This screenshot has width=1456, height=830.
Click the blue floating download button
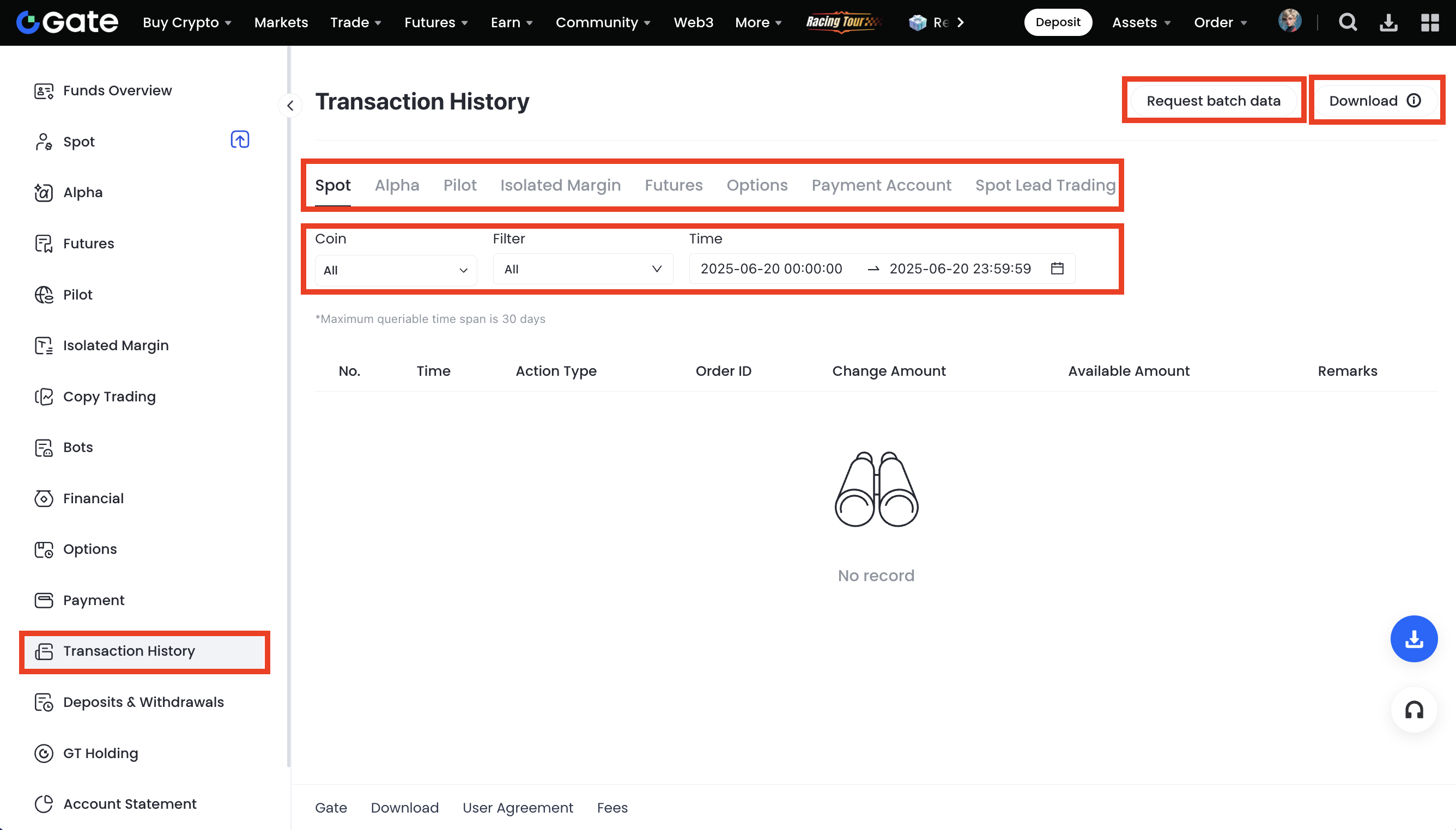(1413, 638)
